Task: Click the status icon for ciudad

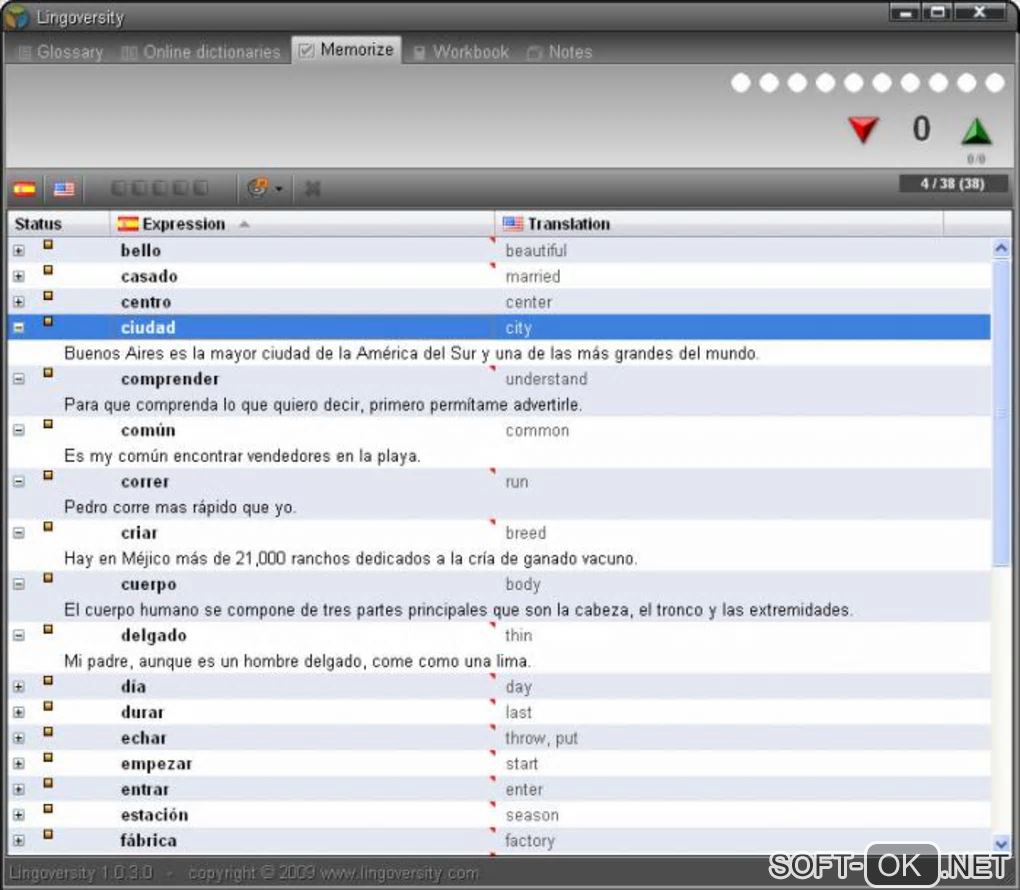Action: click(48, 321)
